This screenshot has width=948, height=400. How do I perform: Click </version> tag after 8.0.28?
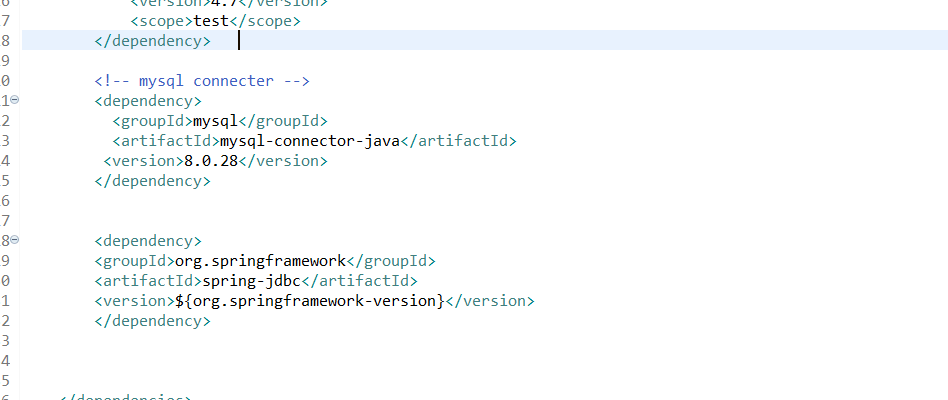point(283,161)
